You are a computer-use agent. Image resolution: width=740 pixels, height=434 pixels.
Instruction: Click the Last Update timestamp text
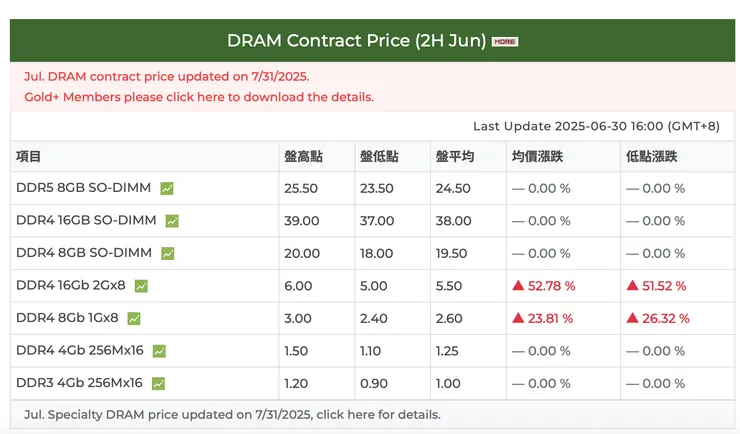pos(596,126)
